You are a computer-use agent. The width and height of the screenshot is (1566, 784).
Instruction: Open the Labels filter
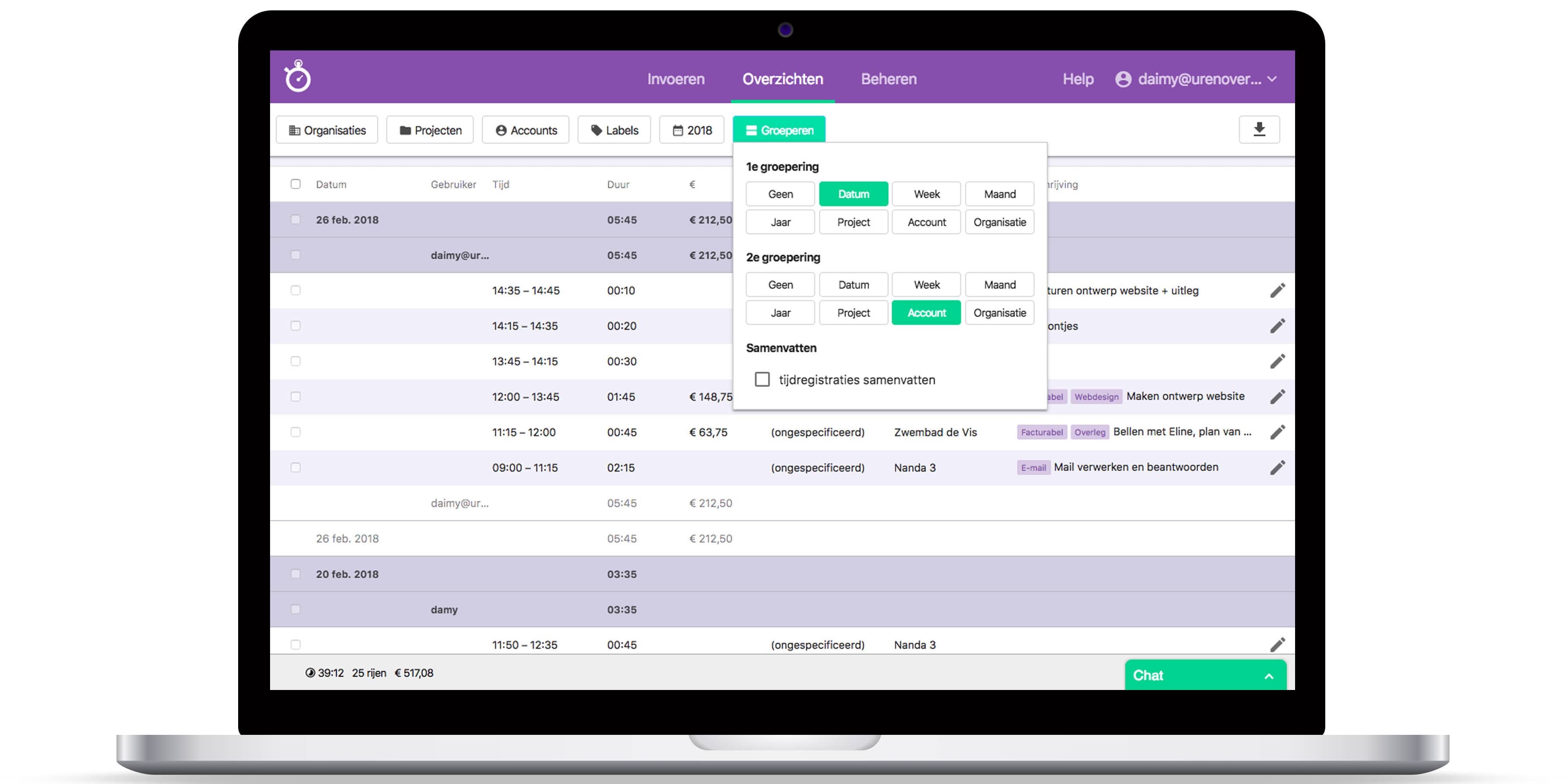click(614, 130)
